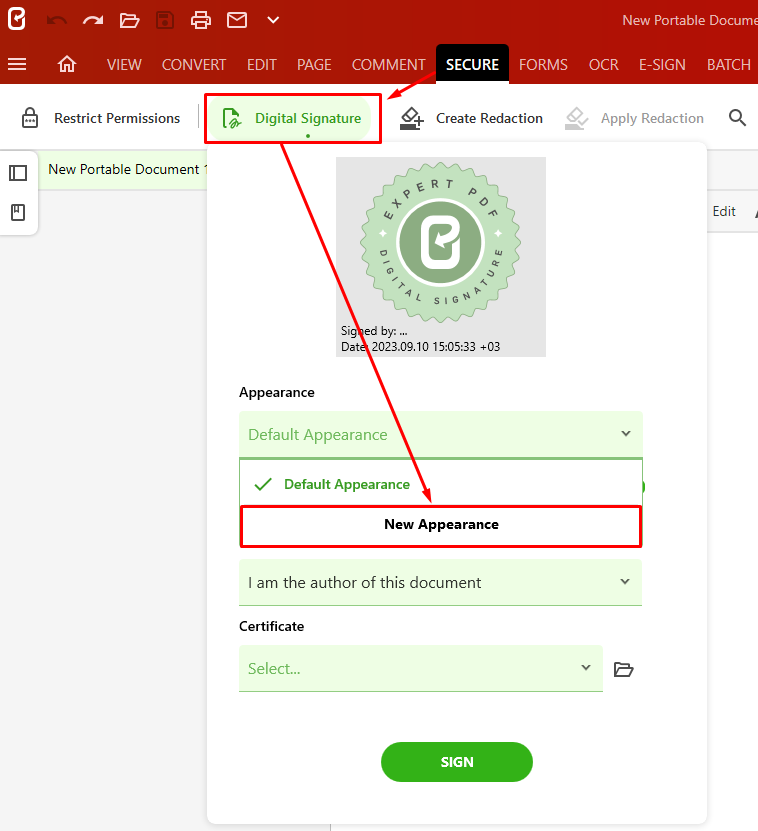Open the hamburger main menu
Viewport: 758px width, 831px height.
pos(17,64)
